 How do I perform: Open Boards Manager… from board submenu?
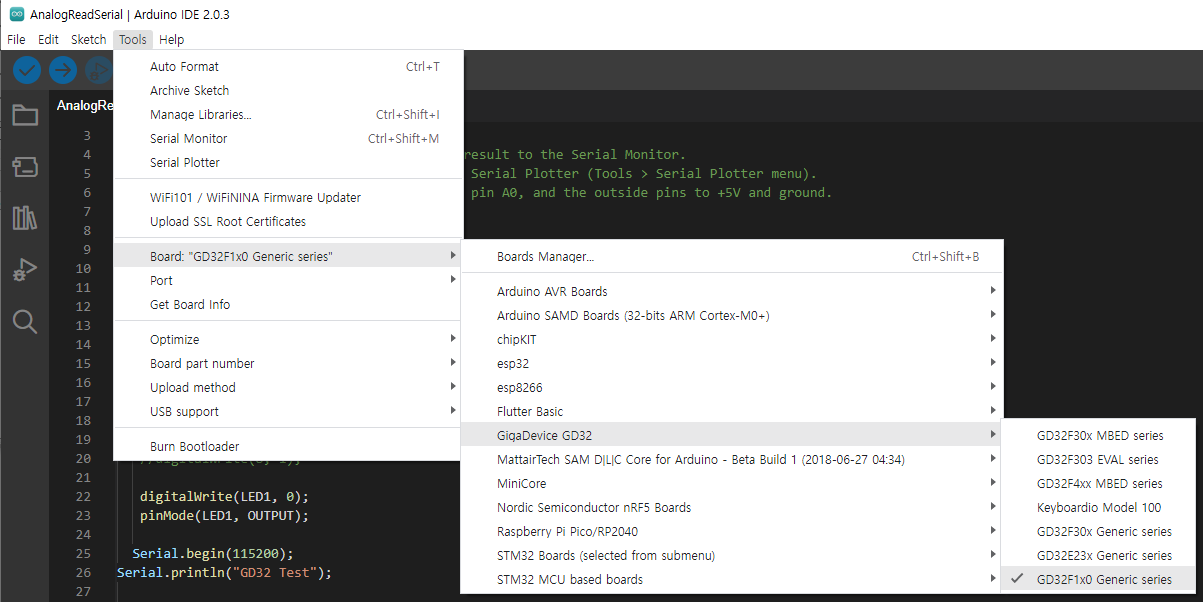pyautogui.click(x=731, y=257)
